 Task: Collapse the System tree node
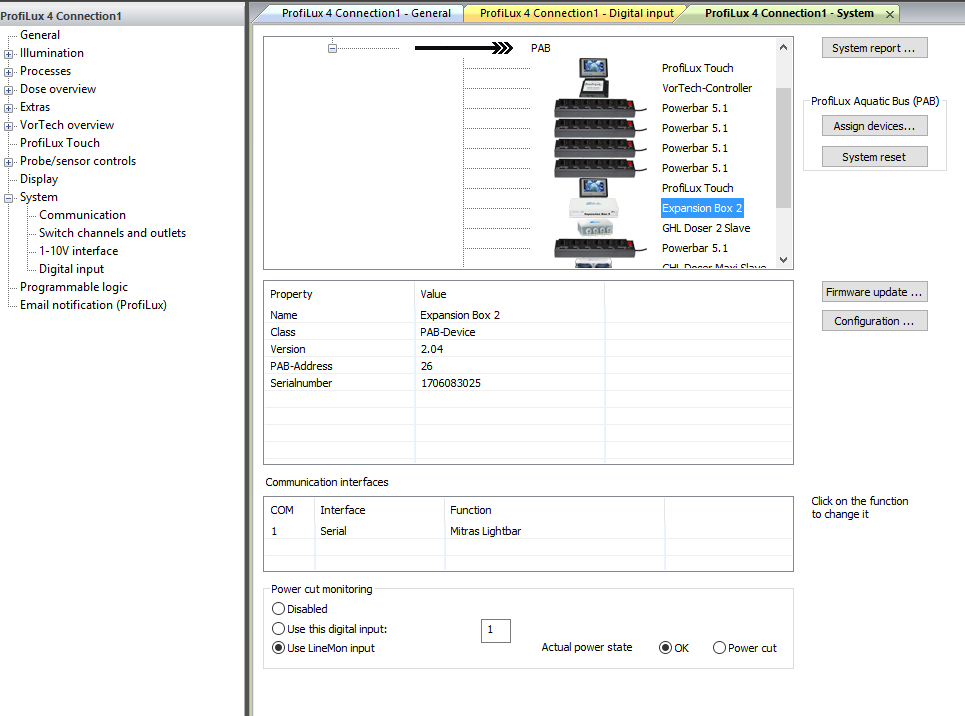coord(9,198)
